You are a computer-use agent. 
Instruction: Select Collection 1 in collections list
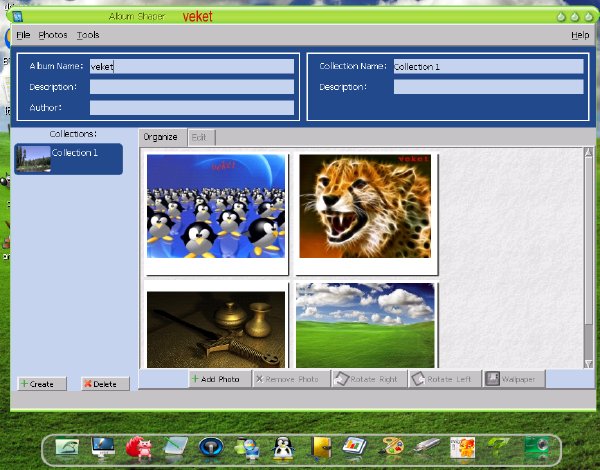pos(68,159)
